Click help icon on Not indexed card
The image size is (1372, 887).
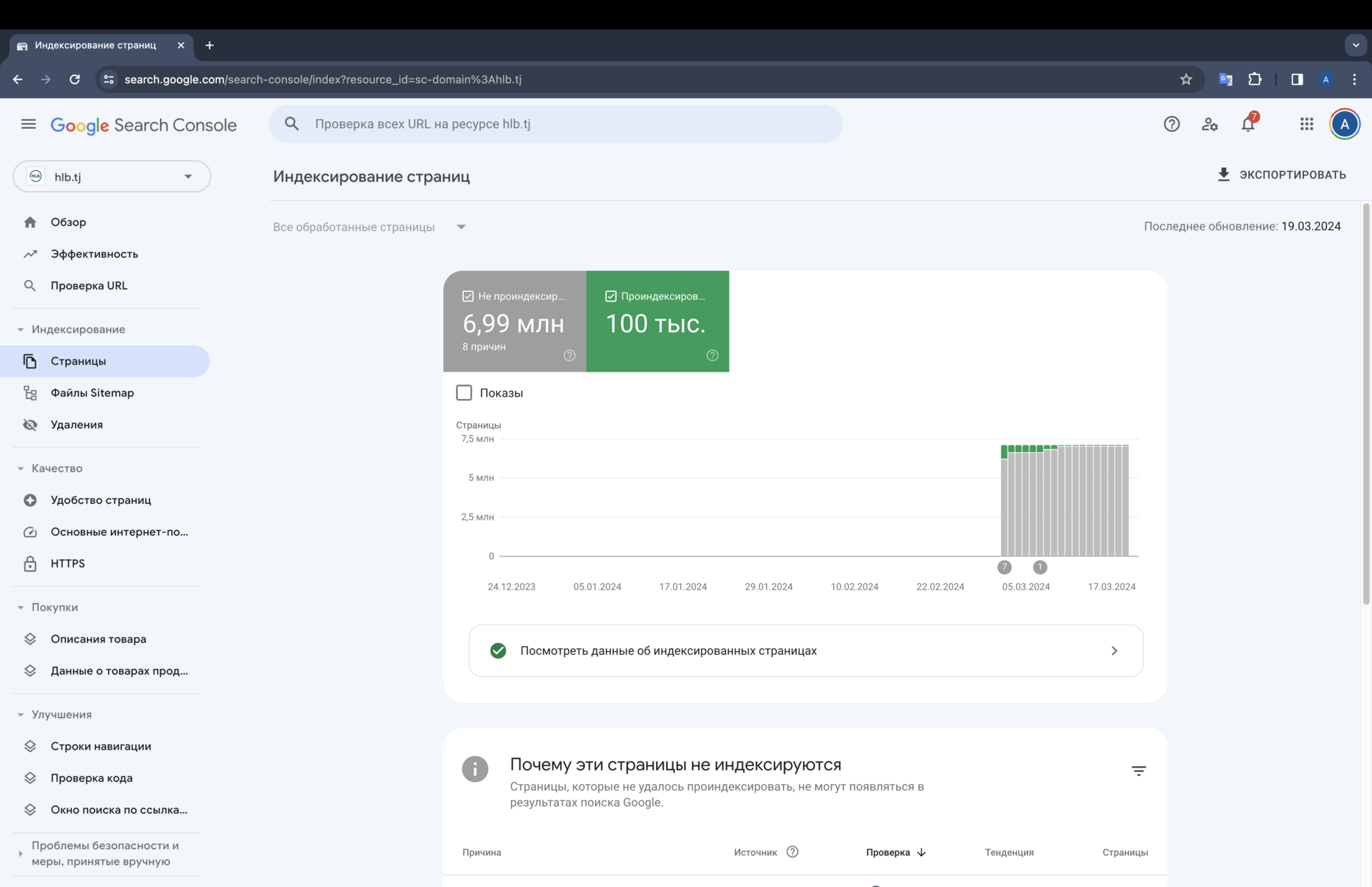pos(570,355)
